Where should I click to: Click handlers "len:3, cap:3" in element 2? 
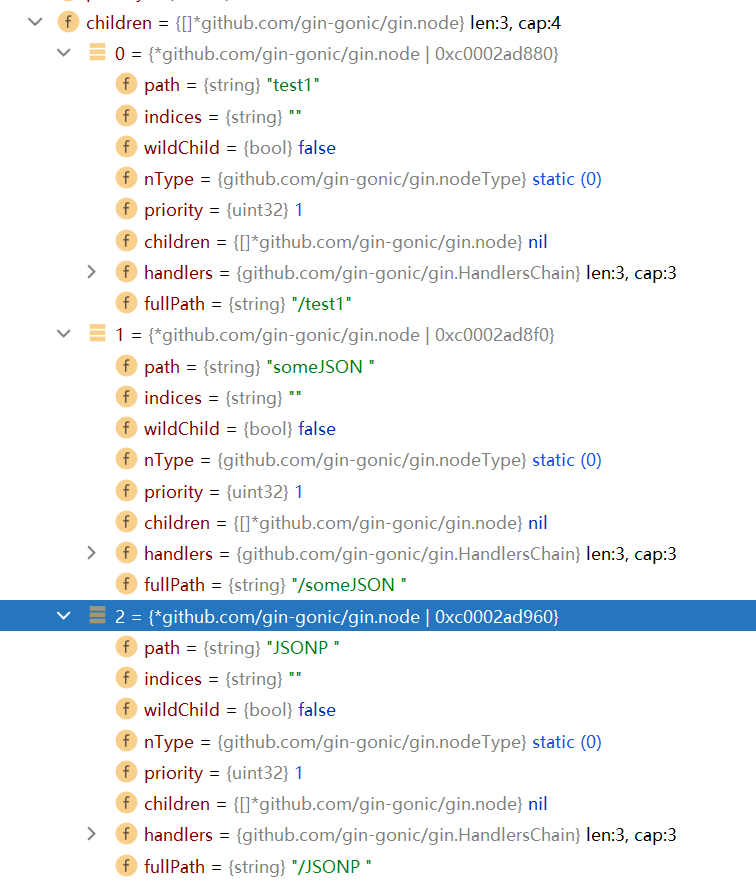click(x=631, y=835)
